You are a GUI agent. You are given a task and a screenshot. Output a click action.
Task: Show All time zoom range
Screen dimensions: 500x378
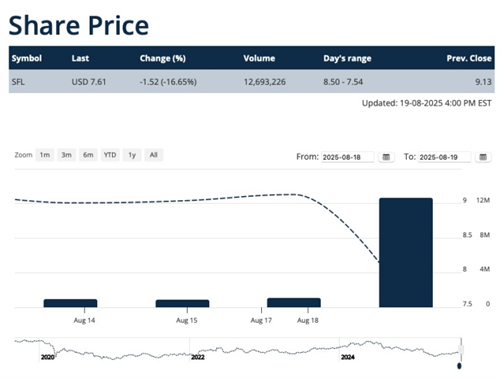[153, 155]
